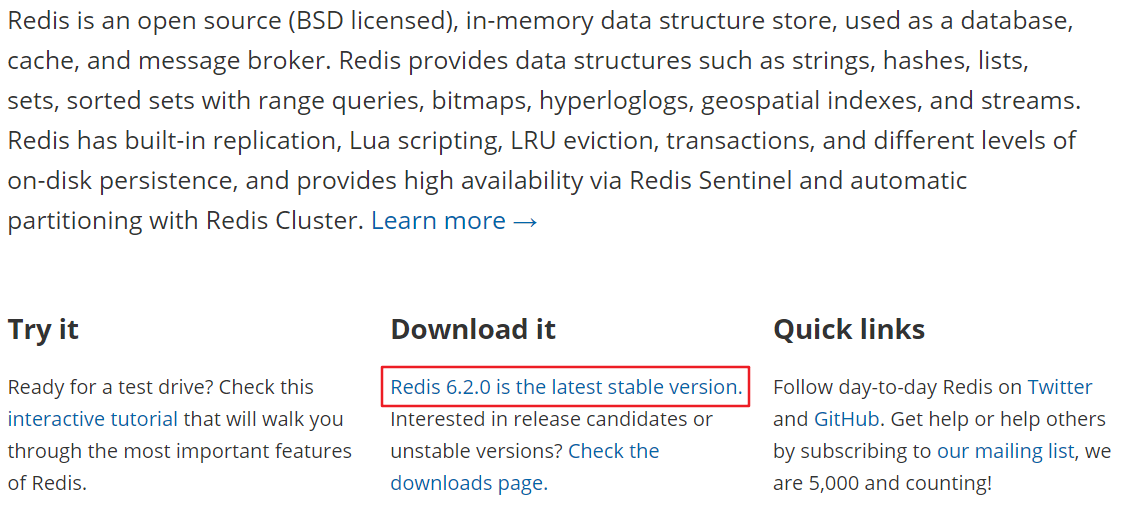Click the Download it heading

point(473,330)
